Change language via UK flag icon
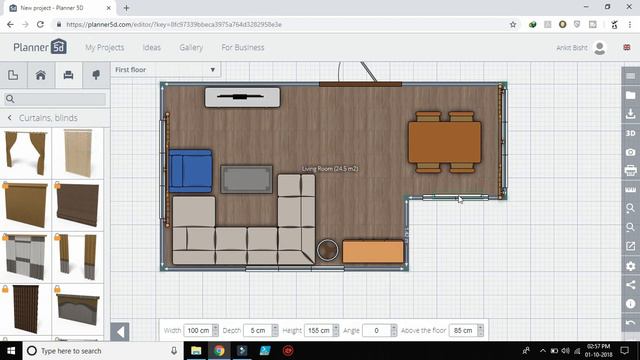Viewport: 640px width, 360px height. 627,47
